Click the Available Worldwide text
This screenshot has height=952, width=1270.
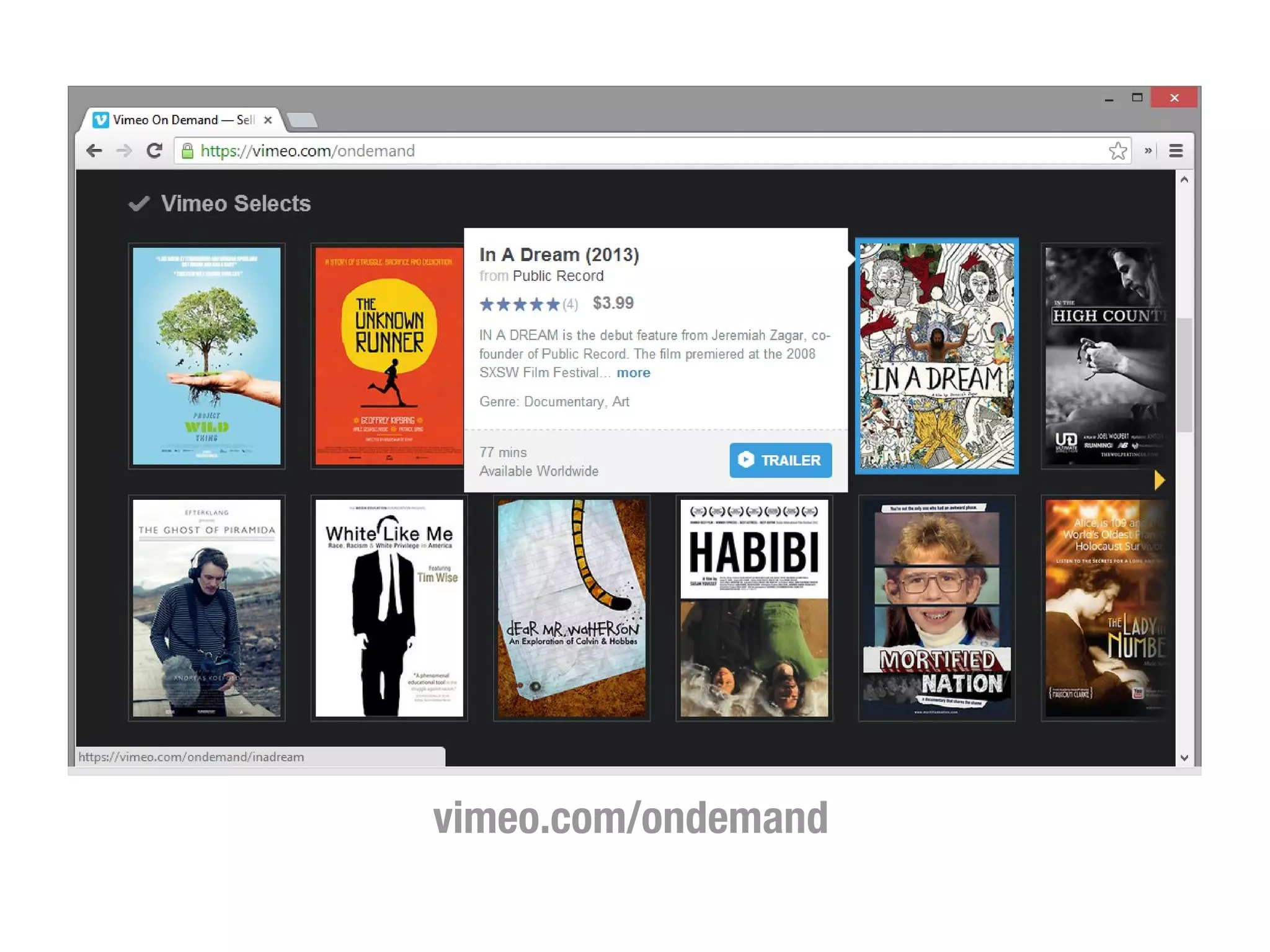[539, 471]
